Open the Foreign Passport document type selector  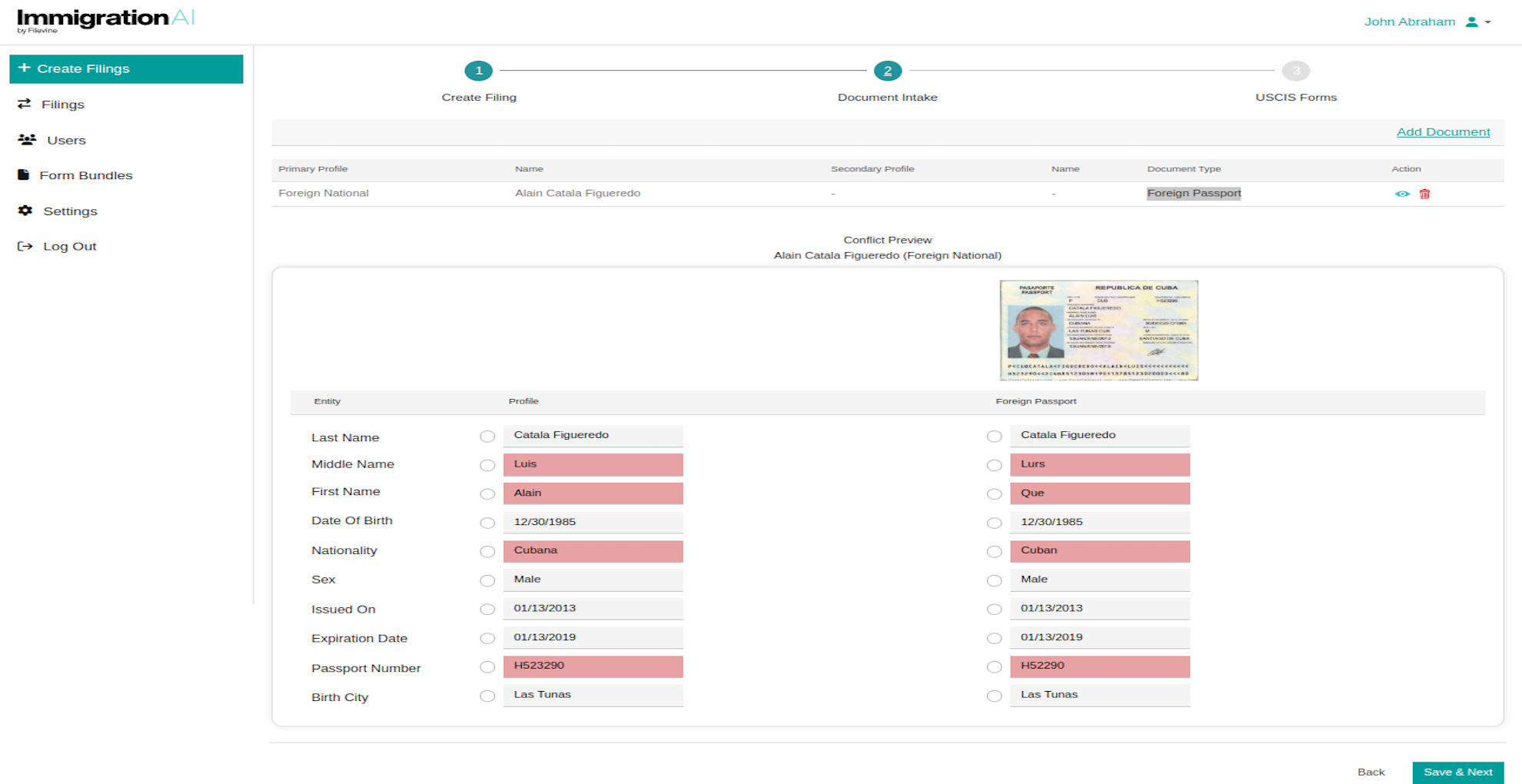1194,193
